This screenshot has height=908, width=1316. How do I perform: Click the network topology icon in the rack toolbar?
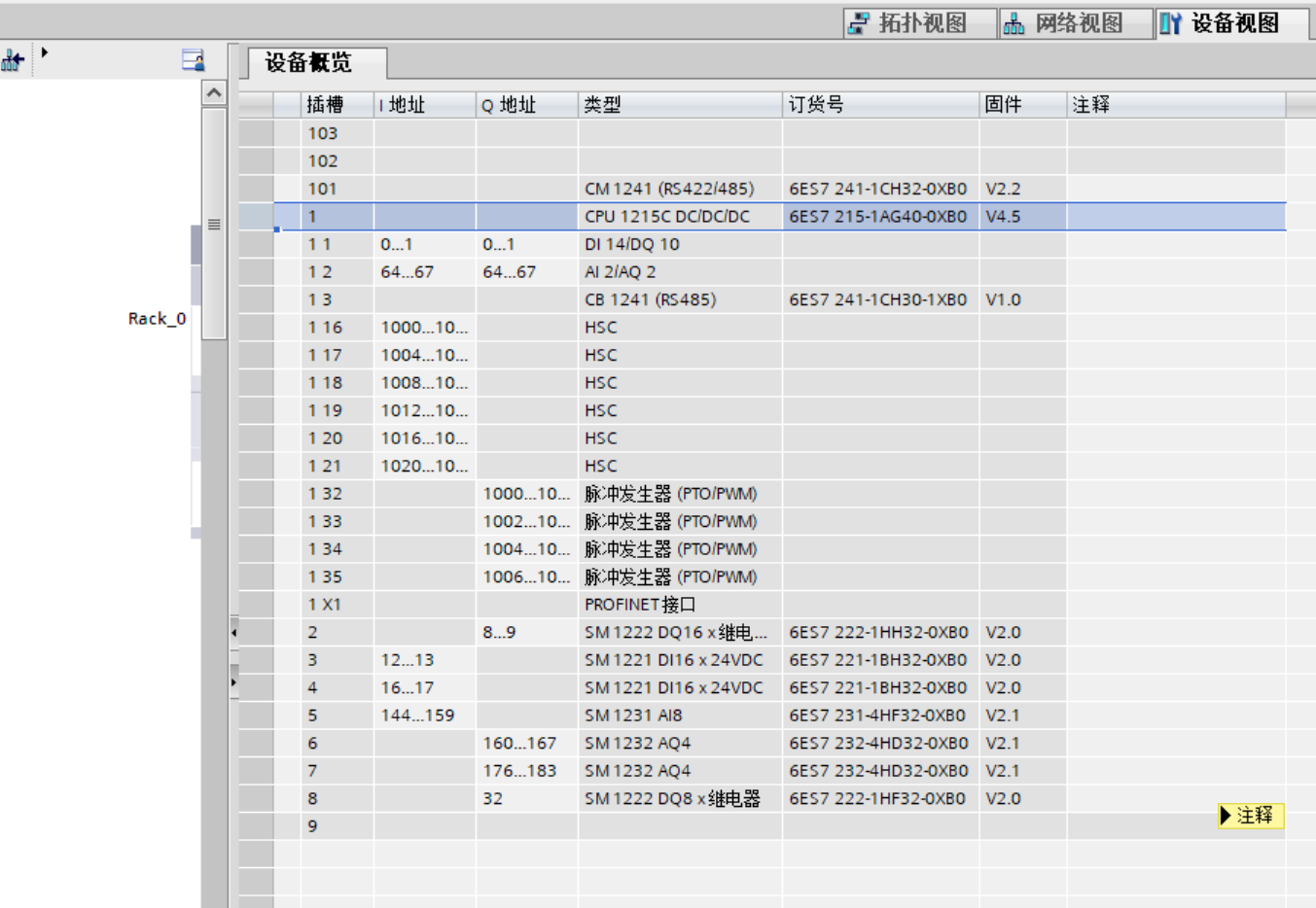click(x=13, y=61)
